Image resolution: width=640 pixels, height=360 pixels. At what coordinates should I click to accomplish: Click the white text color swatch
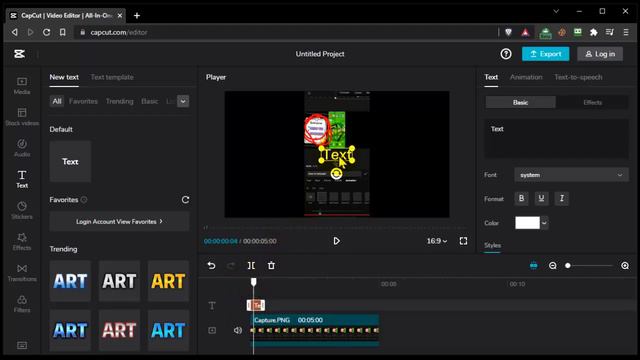point(527,223)
